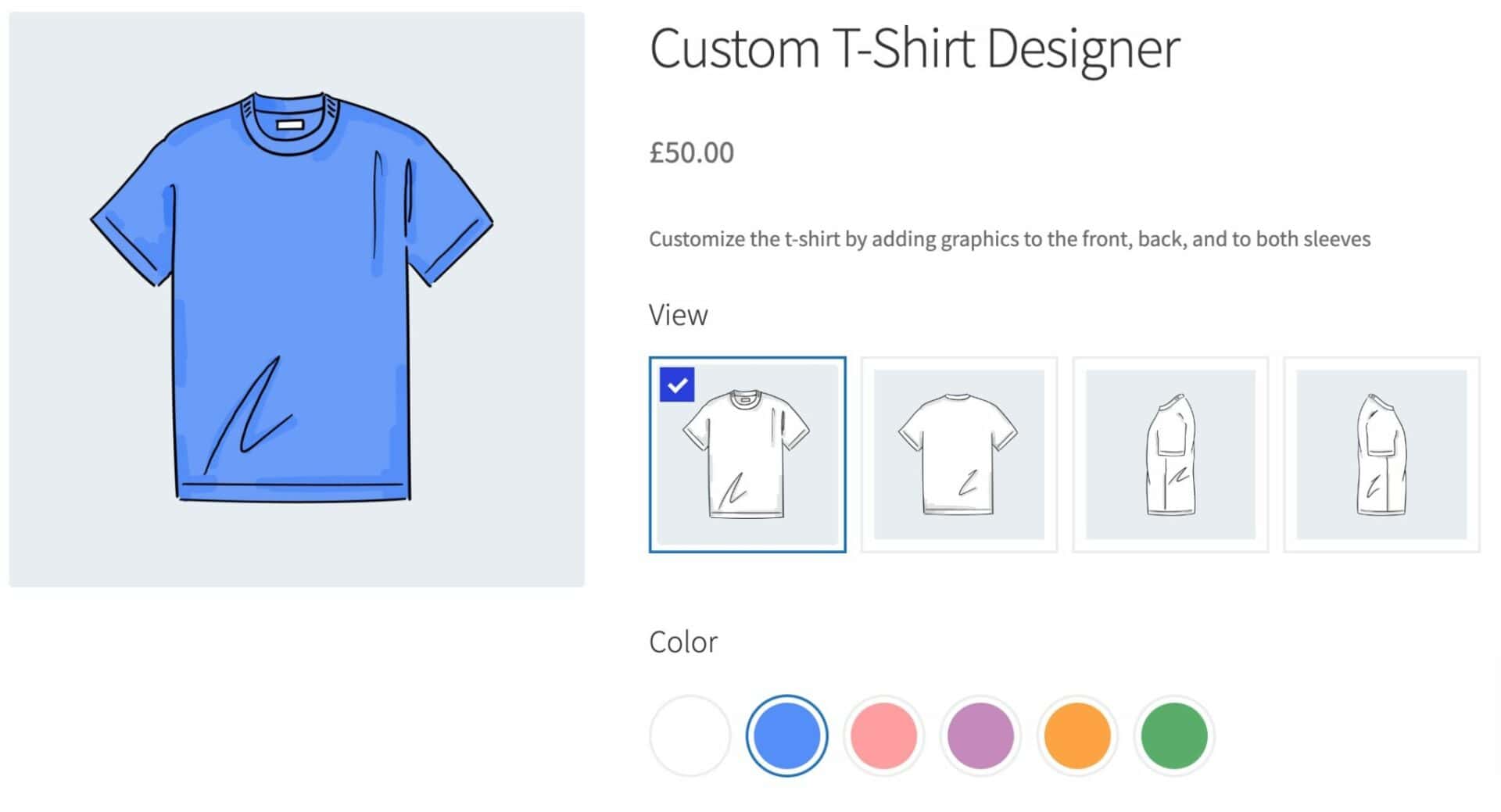This screenshot has width=1501, height=812.
Task: Switch to the back view t-shirt thumbnail
Action: point(958,455)
